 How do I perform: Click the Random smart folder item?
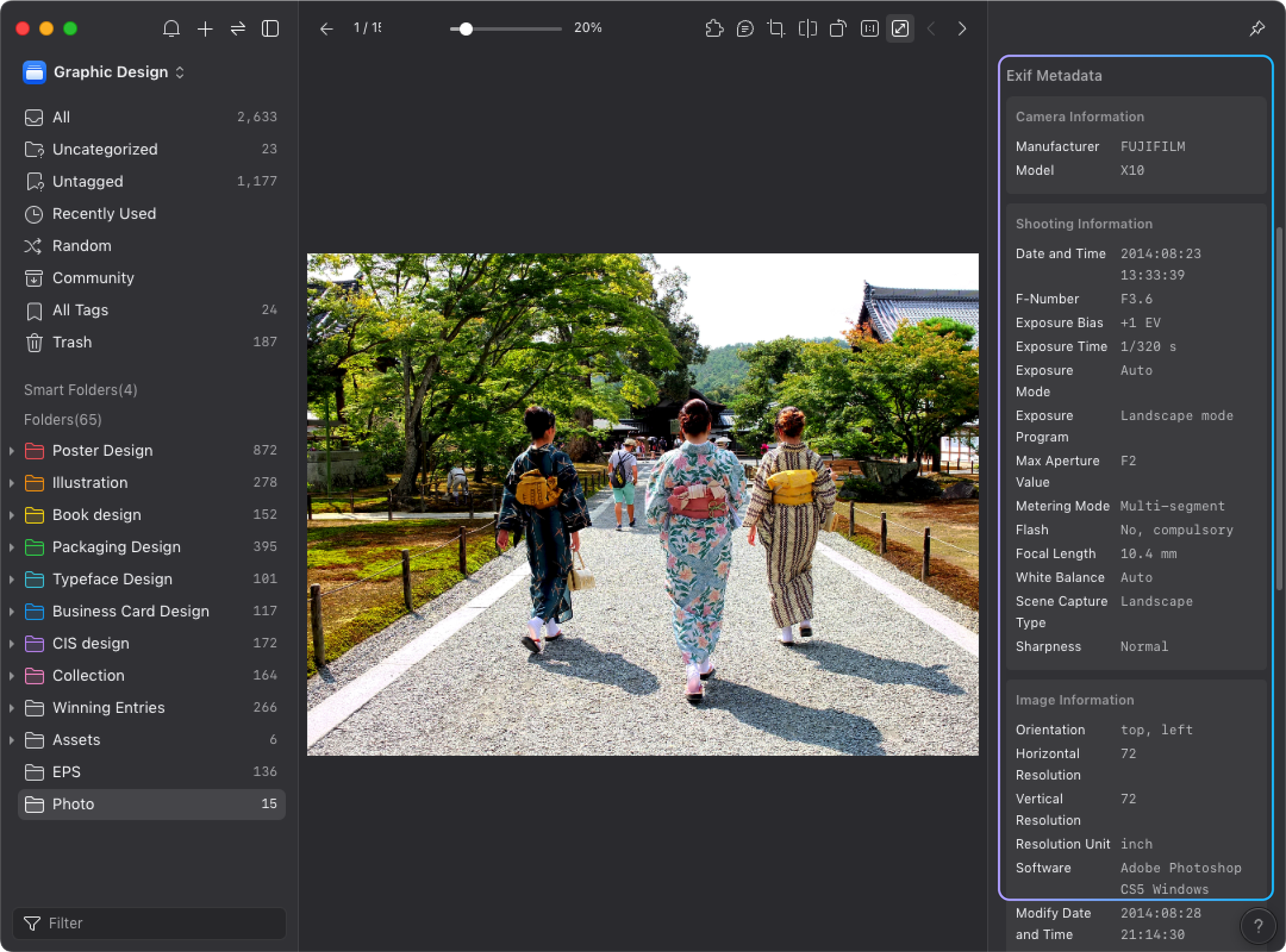pyautogui.click(x=81, y=246)
